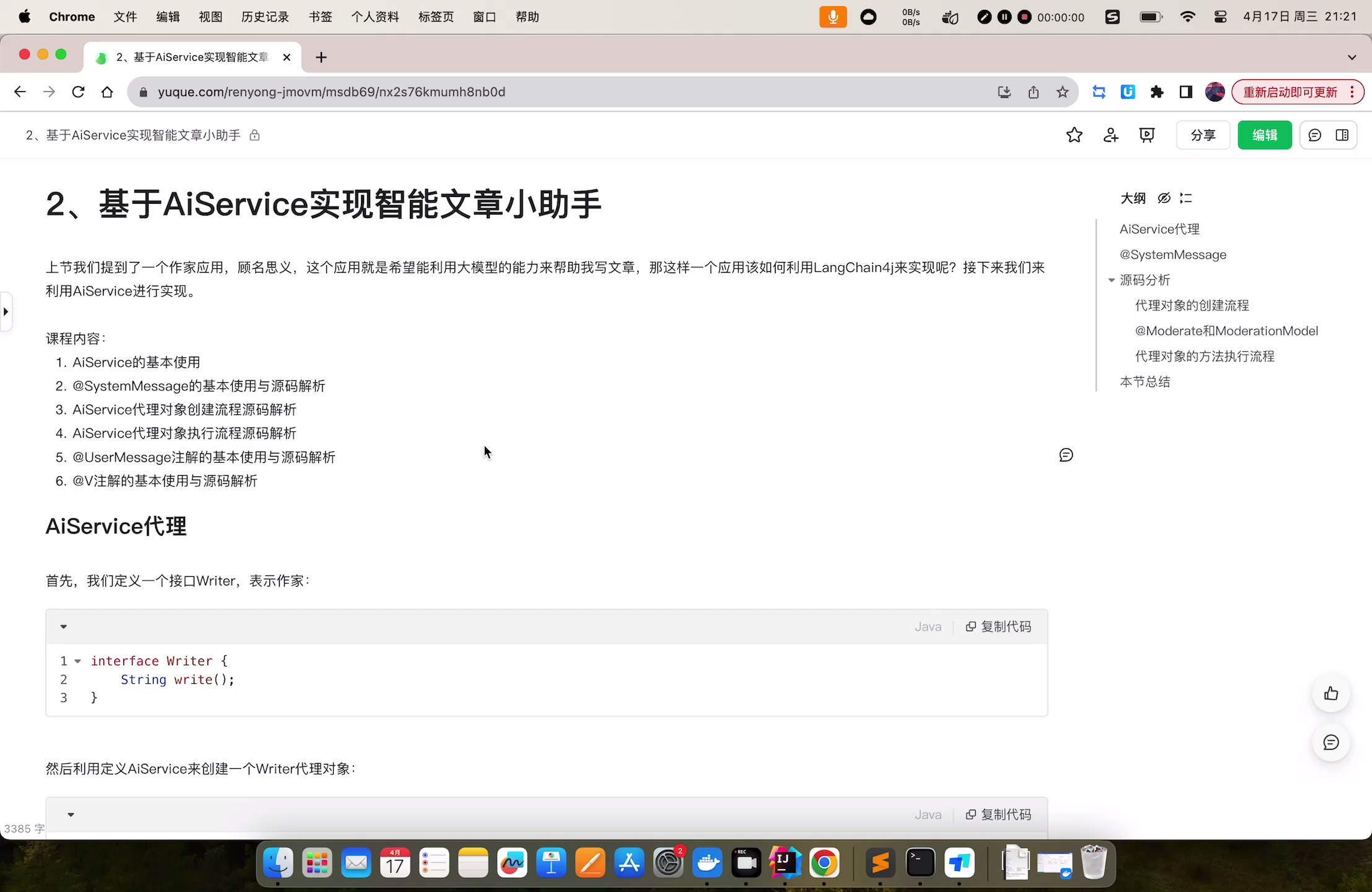Collapse the first code block via its arrow
The width and height of the screenshot is (1372, 892).
pos(64,626)
